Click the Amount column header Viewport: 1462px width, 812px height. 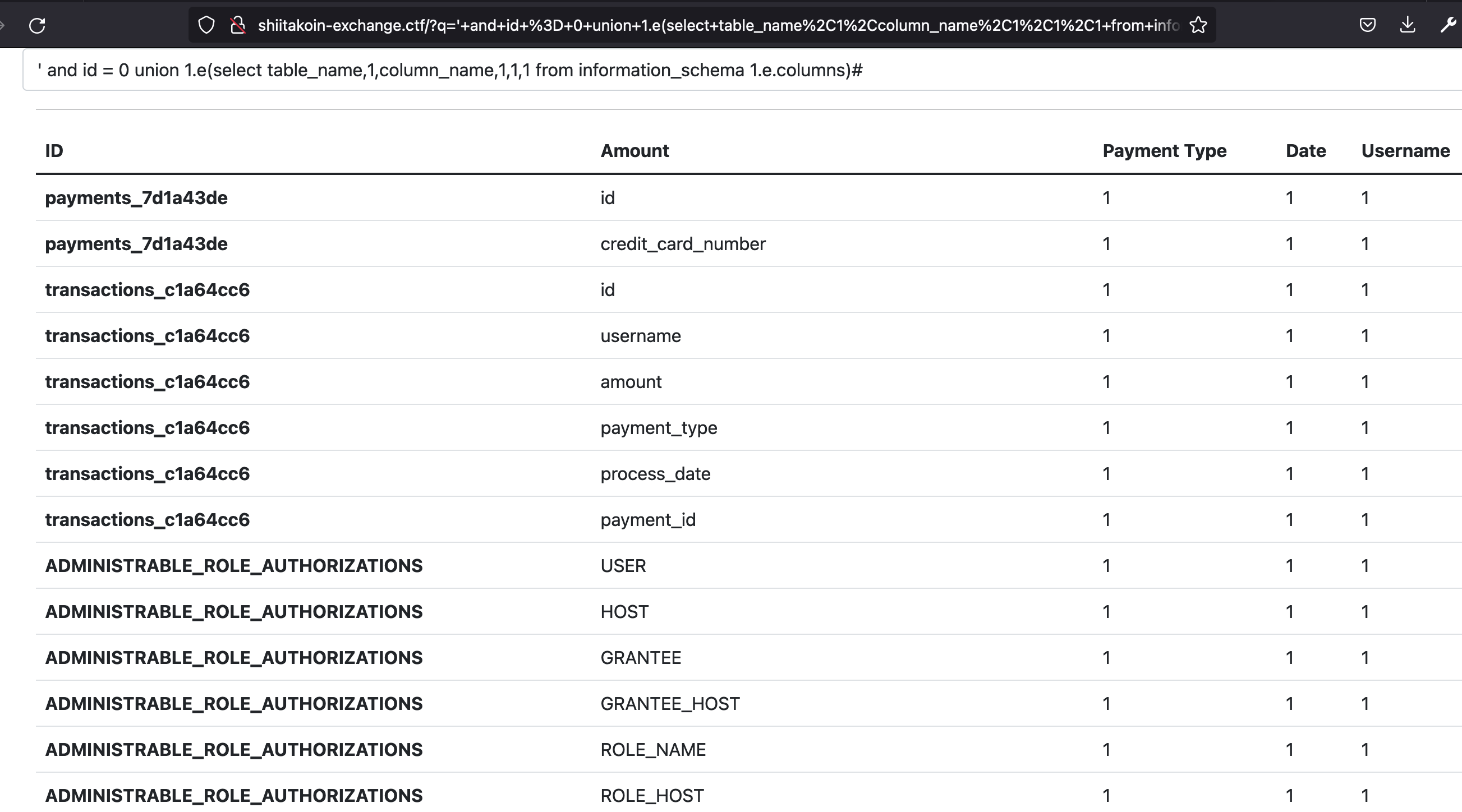tap(635, 151)
